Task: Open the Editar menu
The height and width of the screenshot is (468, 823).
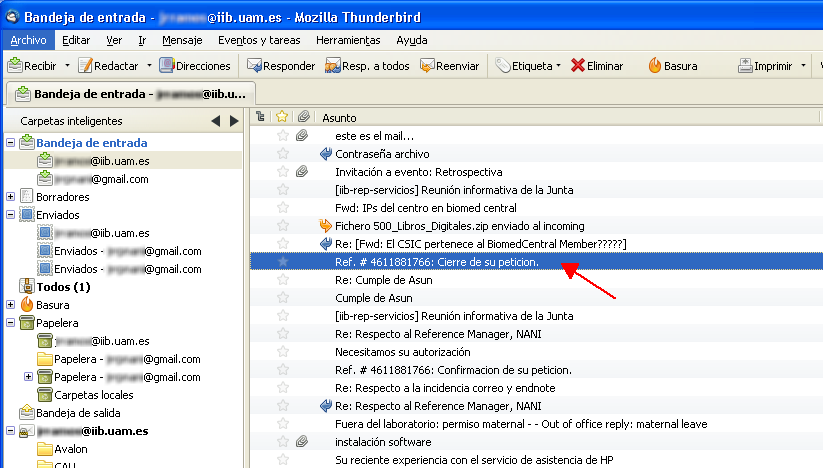Action: pos(76,40)
